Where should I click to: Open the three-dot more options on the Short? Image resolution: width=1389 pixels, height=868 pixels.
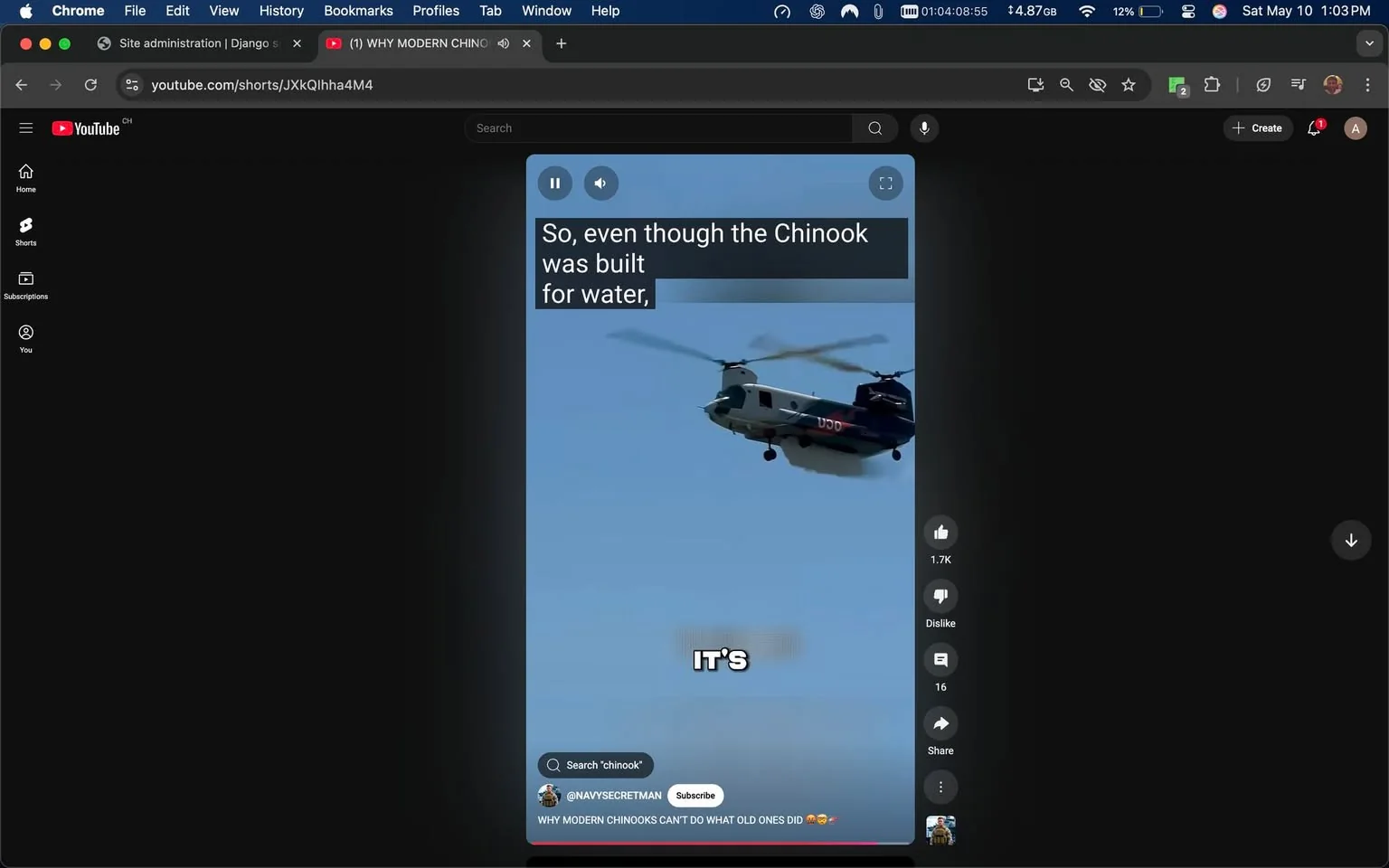coord(940,787)
